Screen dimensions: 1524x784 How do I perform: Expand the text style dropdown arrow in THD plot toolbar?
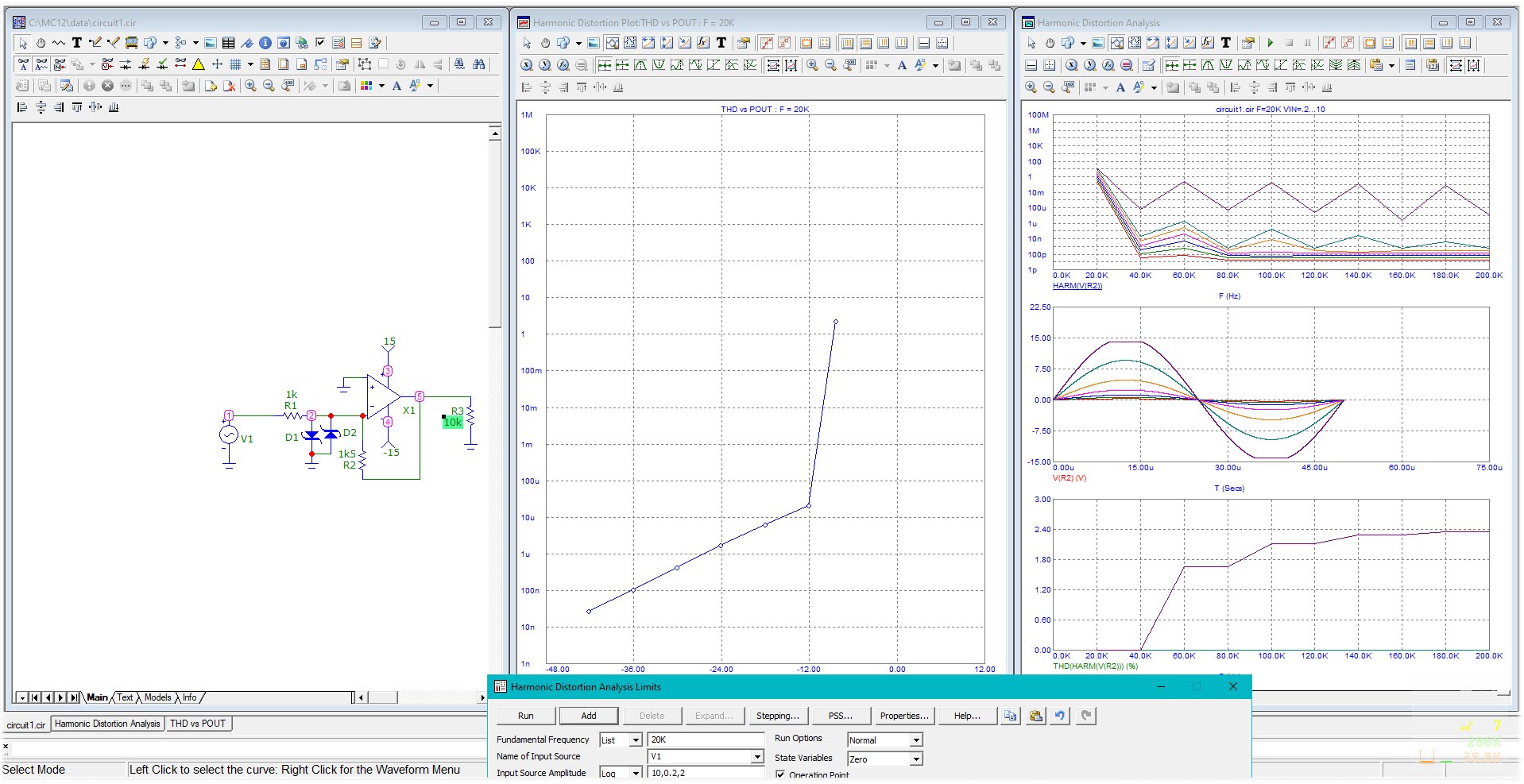pyautogui.click(x=935, y=65)
